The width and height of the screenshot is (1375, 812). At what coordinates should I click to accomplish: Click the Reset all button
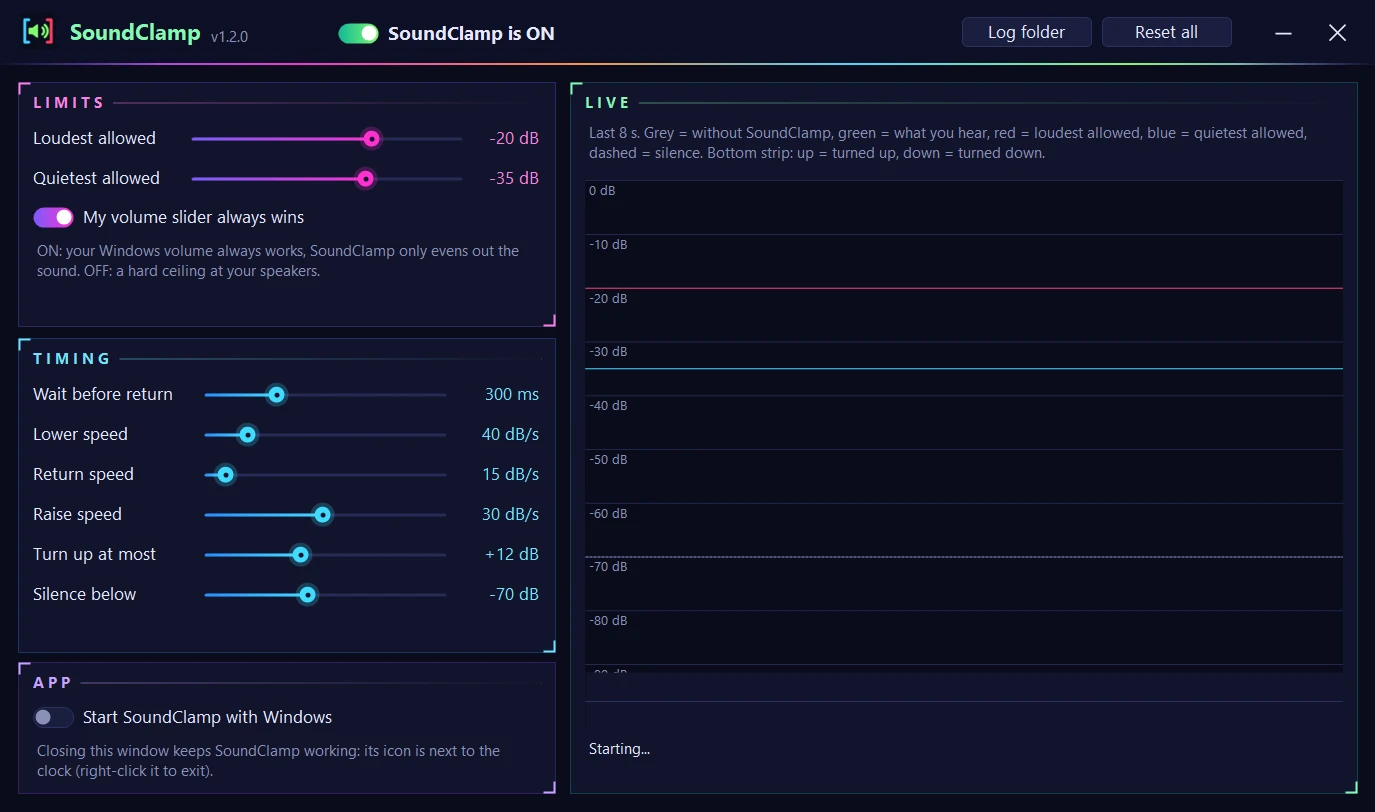1166,32
